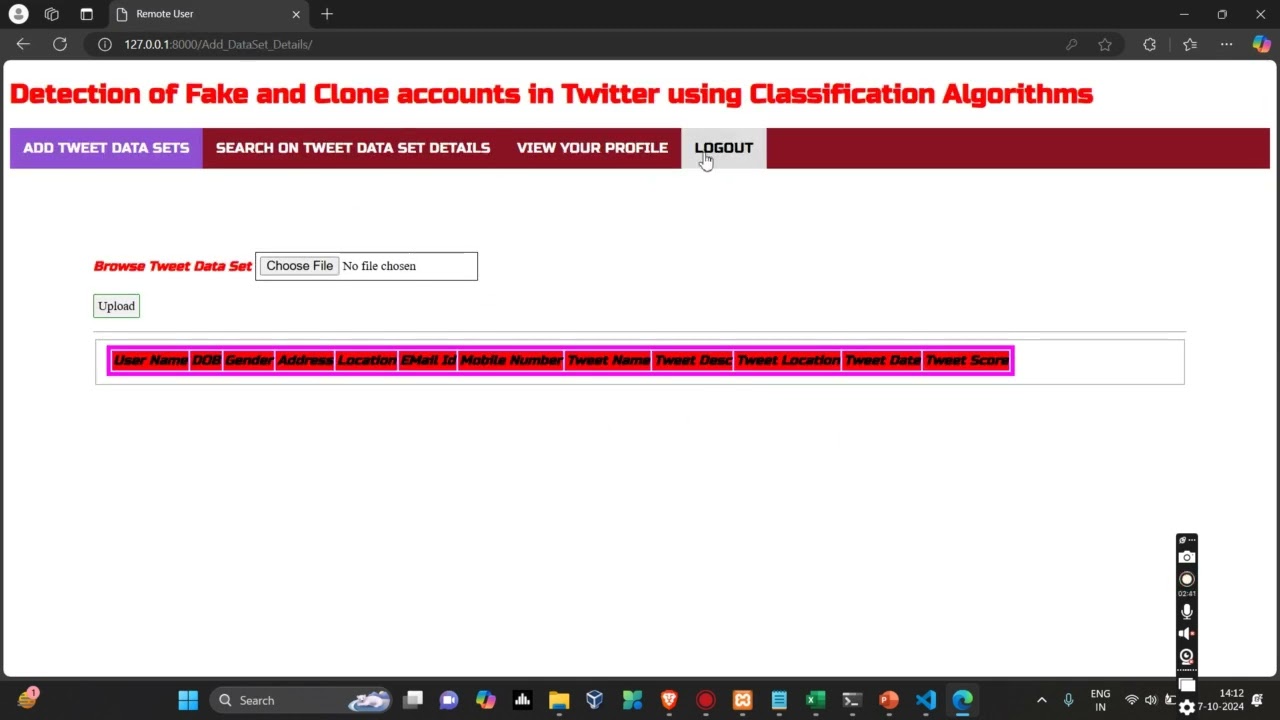Open the browser Settings and more menu
The image size is (1280, 720).
(1226, 44)
